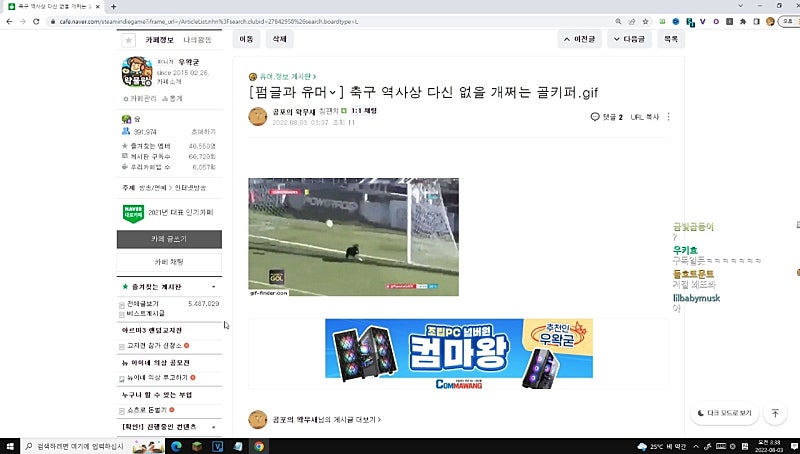Click the zoom magnifier icon in the address bar

point(618,21)
